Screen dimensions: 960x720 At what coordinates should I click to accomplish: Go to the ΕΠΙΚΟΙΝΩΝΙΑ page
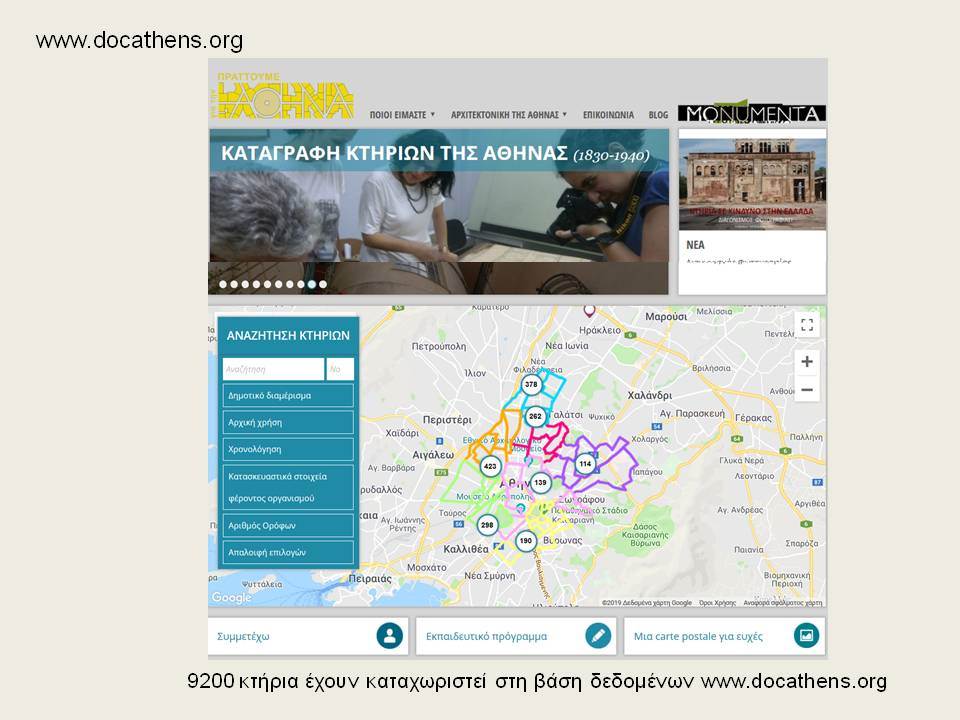point(608,114)
